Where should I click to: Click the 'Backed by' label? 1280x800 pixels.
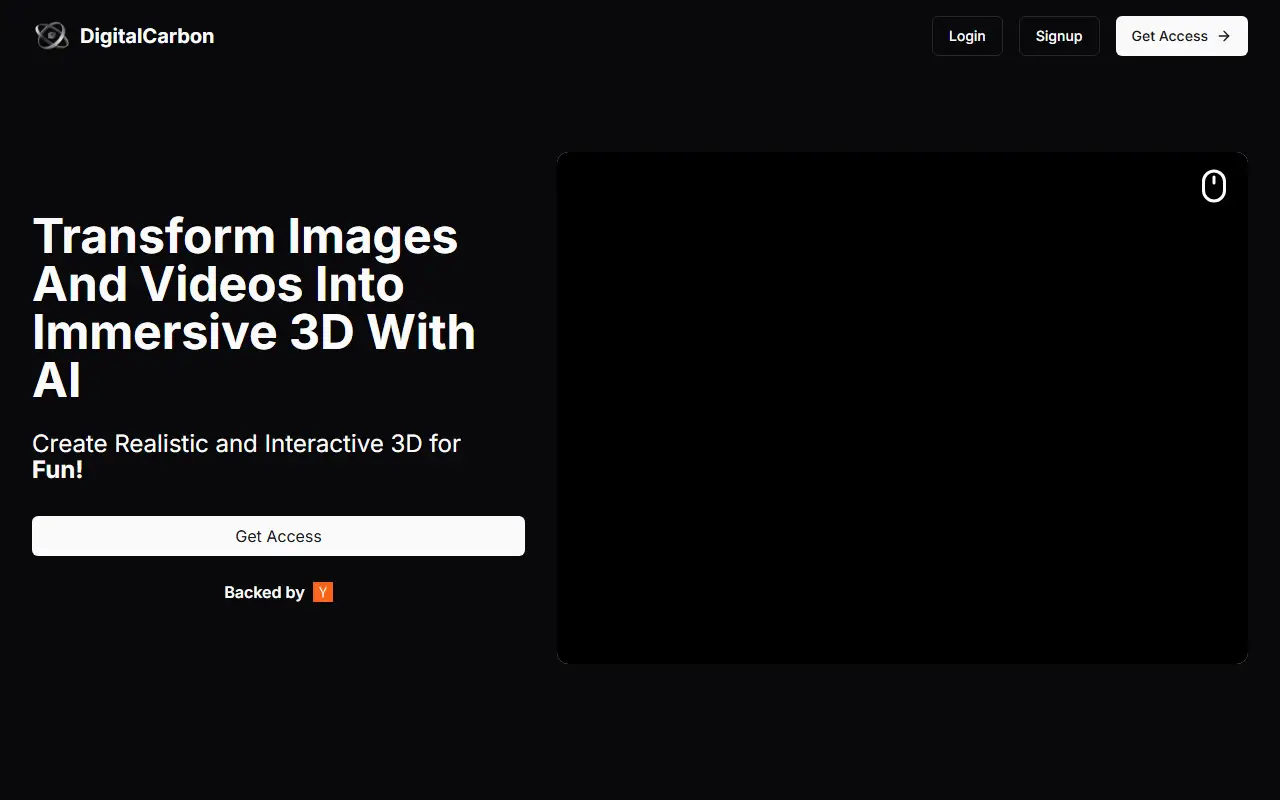click(x=264, y=592)
